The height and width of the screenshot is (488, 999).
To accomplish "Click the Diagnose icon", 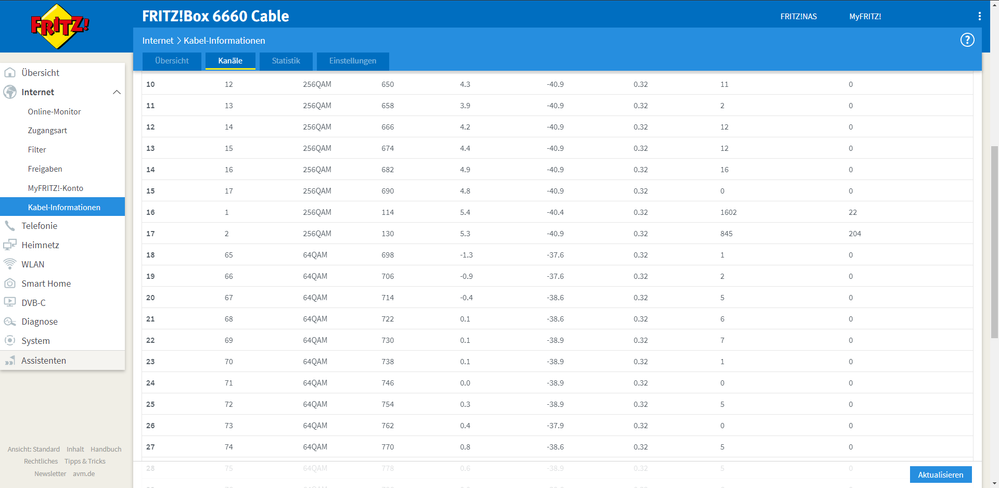I will click(10, 322).
